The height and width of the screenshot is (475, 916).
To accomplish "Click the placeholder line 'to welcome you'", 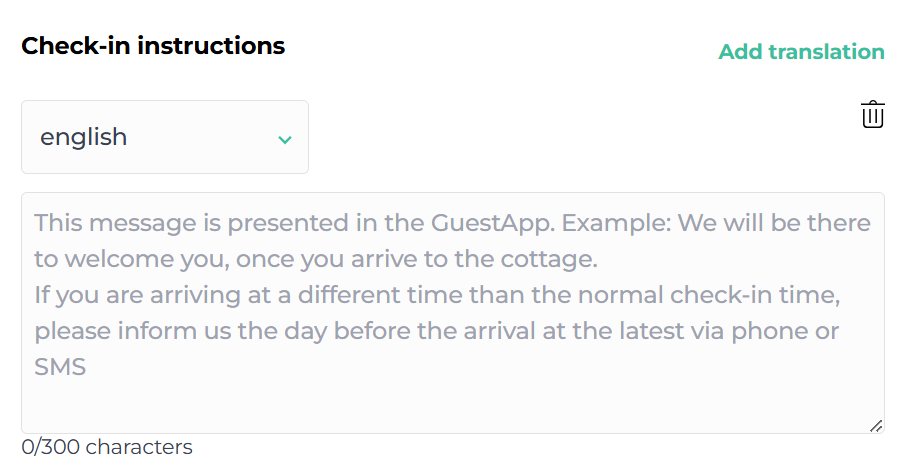I will pos(315,260).
